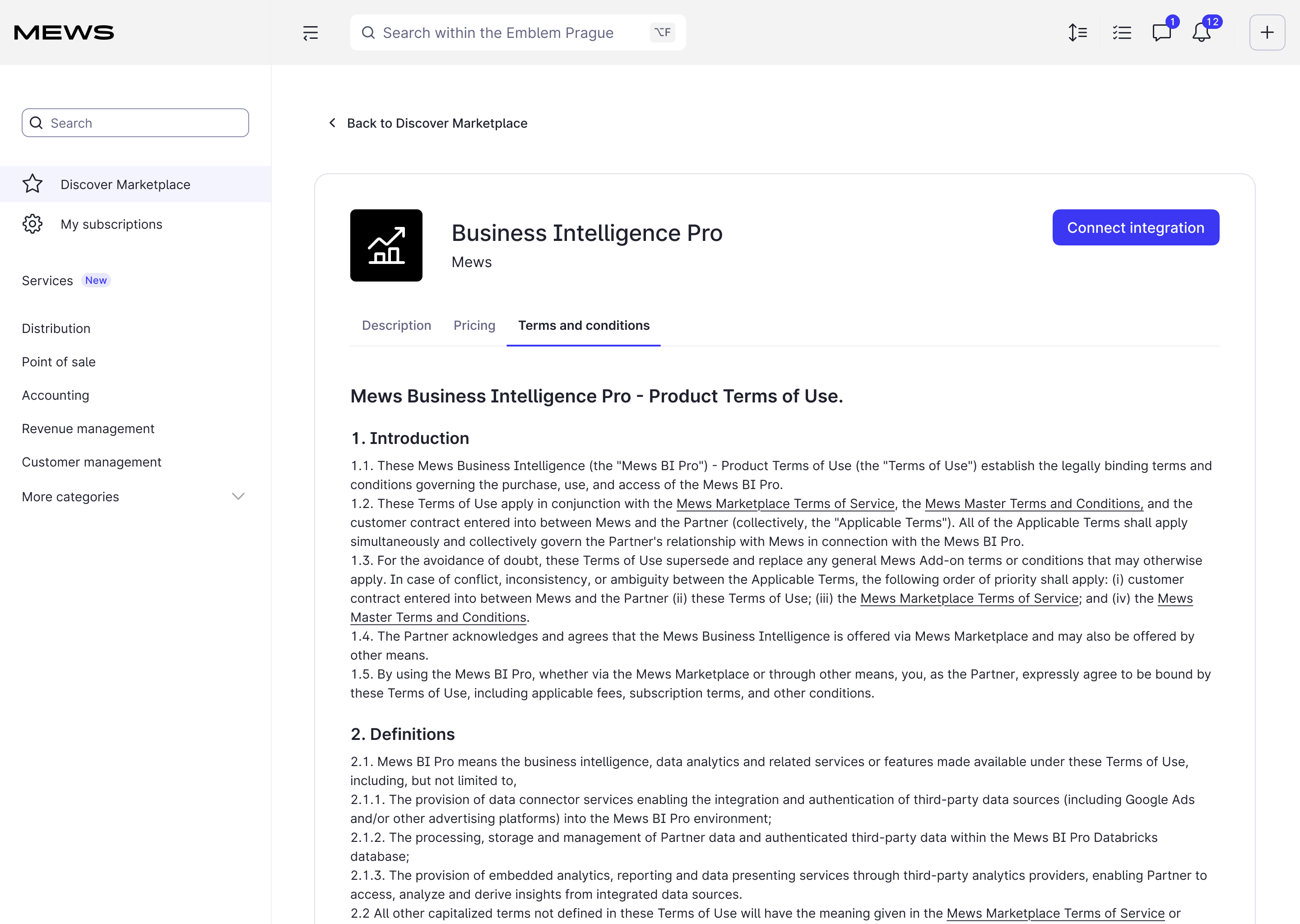This screenshot has width=1300, height=924.
Task: Open the Point of sale category
Action: point(59,362)
